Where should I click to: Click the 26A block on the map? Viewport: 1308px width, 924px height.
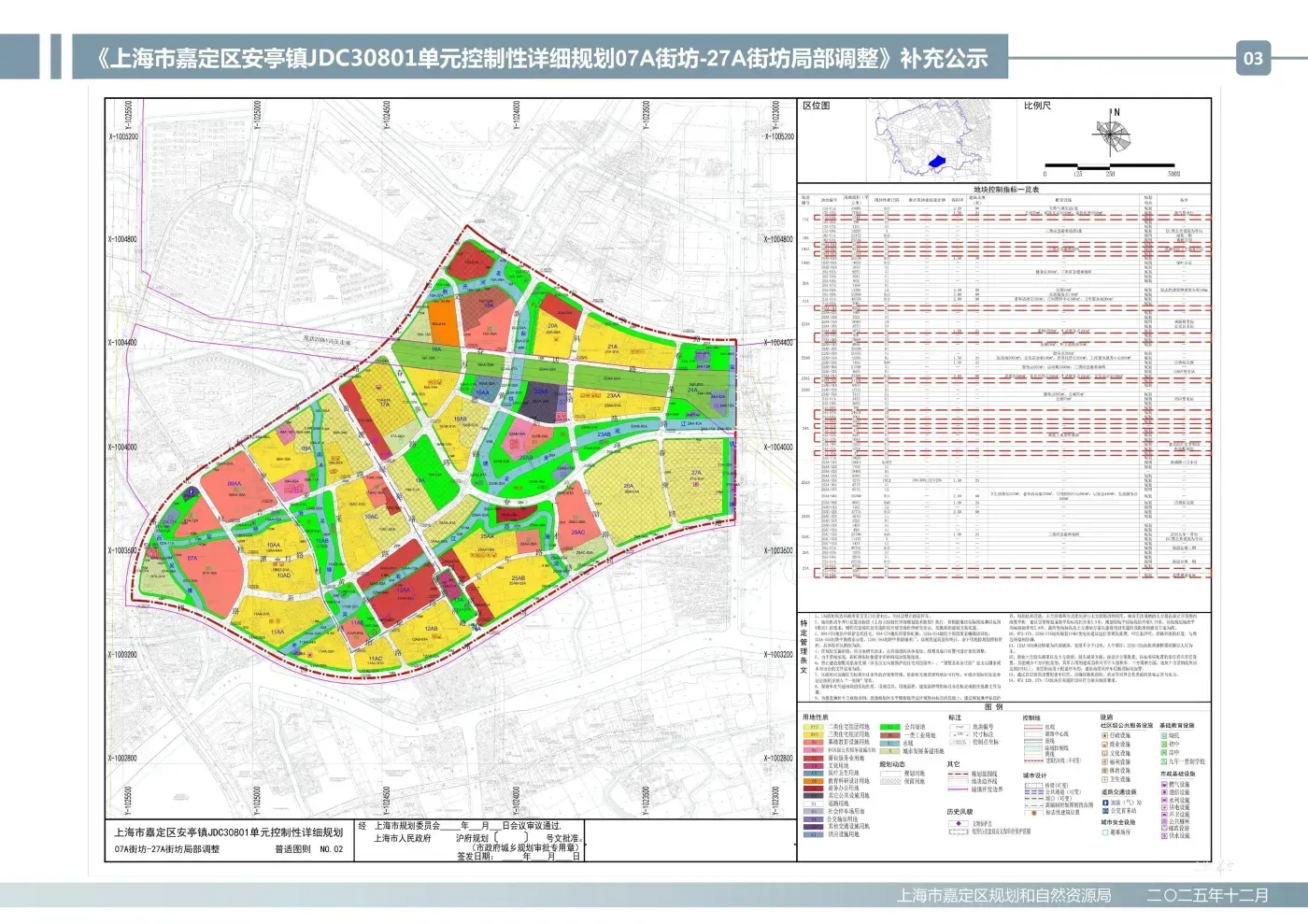click(629, 487)
